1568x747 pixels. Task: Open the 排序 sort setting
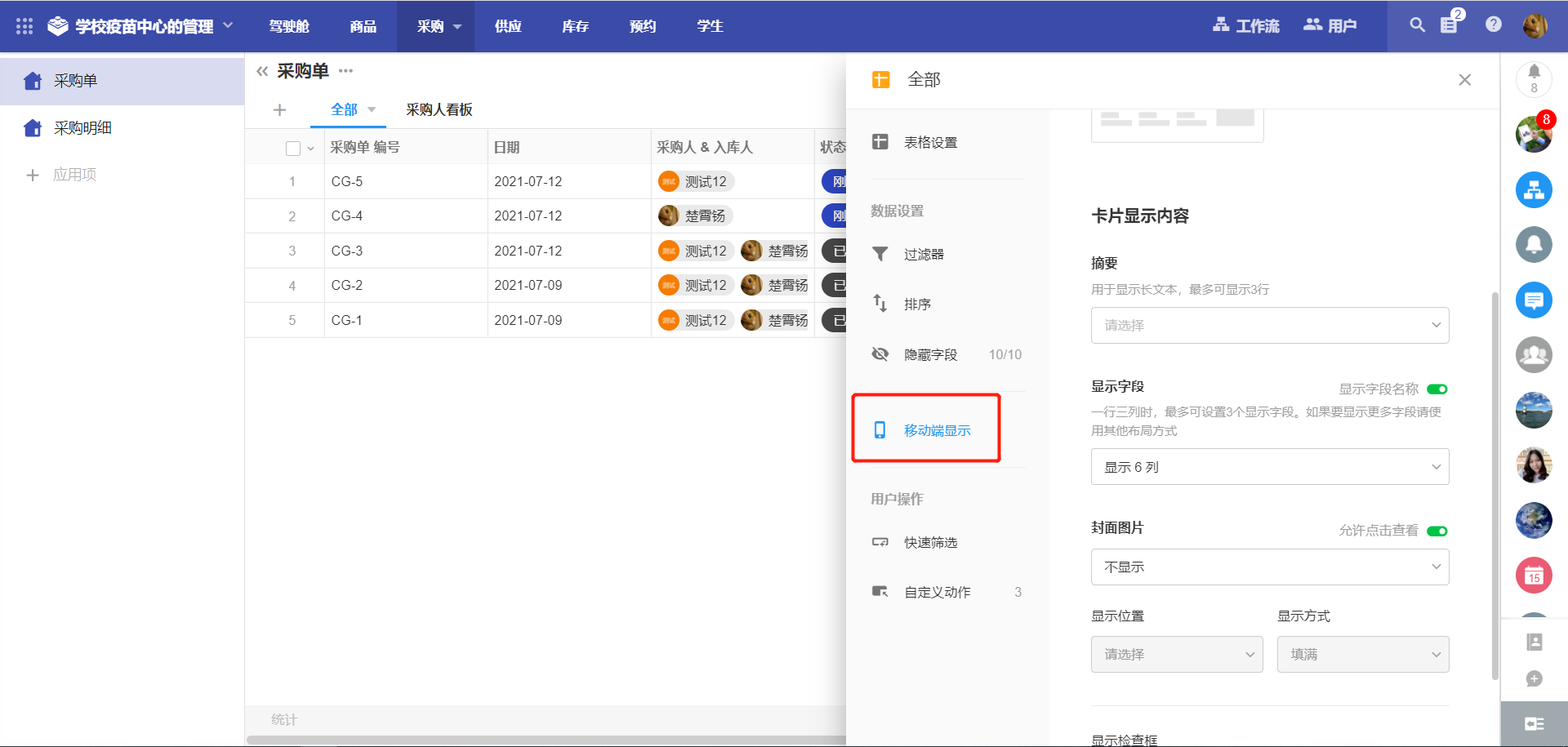click(x=916, y=305)
